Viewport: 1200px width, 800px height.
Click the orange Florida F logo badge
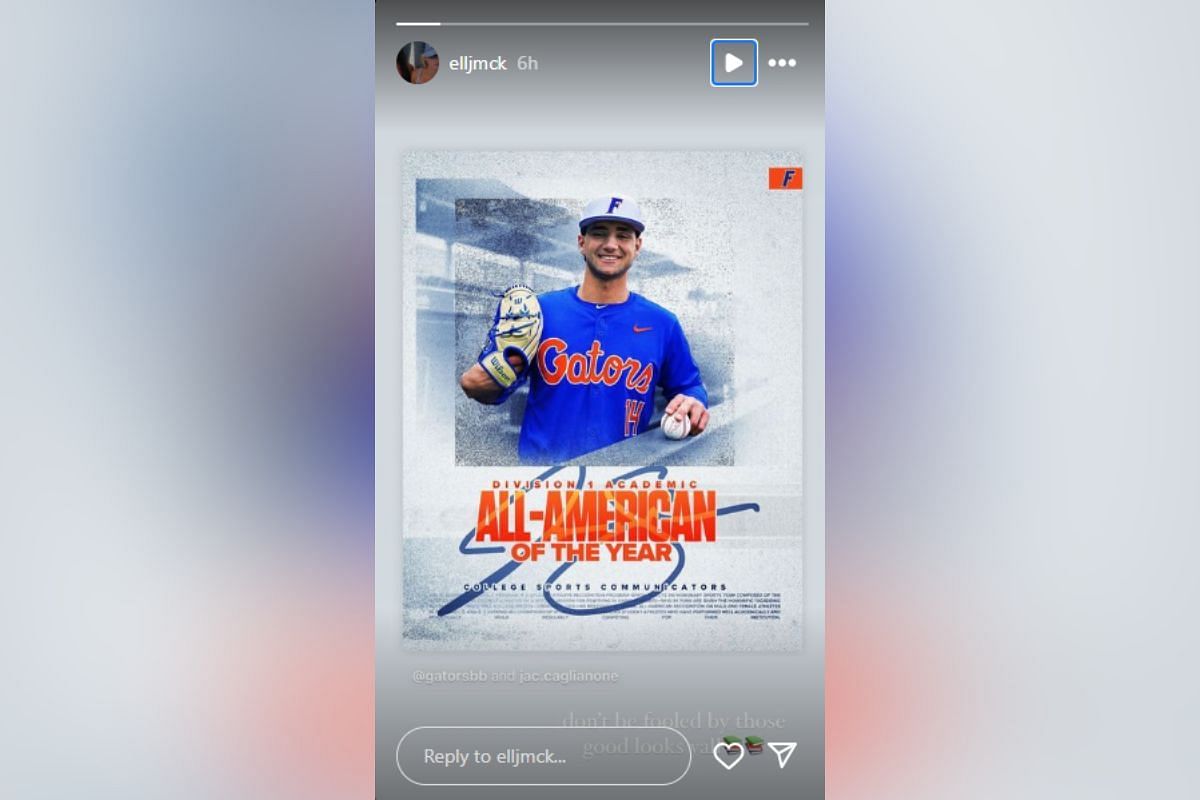pyautogui.click(x=785, y=179)
